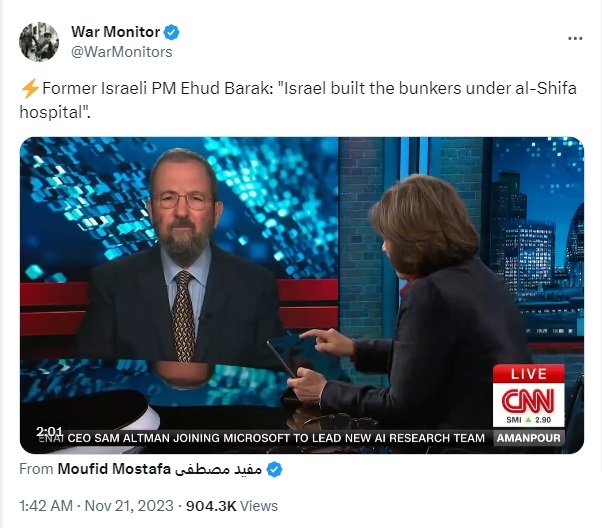Click the Arabic name مفيد مصطفى

pos(218,470)
